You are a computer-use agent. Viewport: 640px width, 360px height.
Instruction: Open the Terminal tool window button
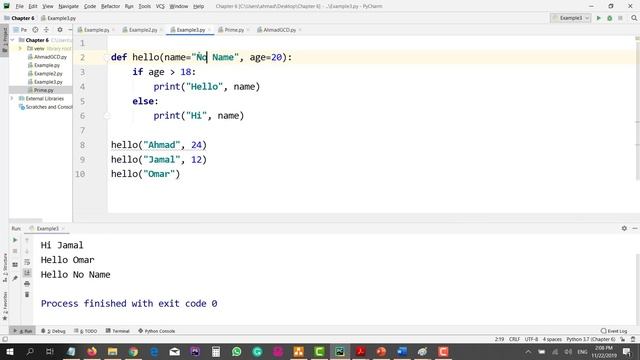118,331
